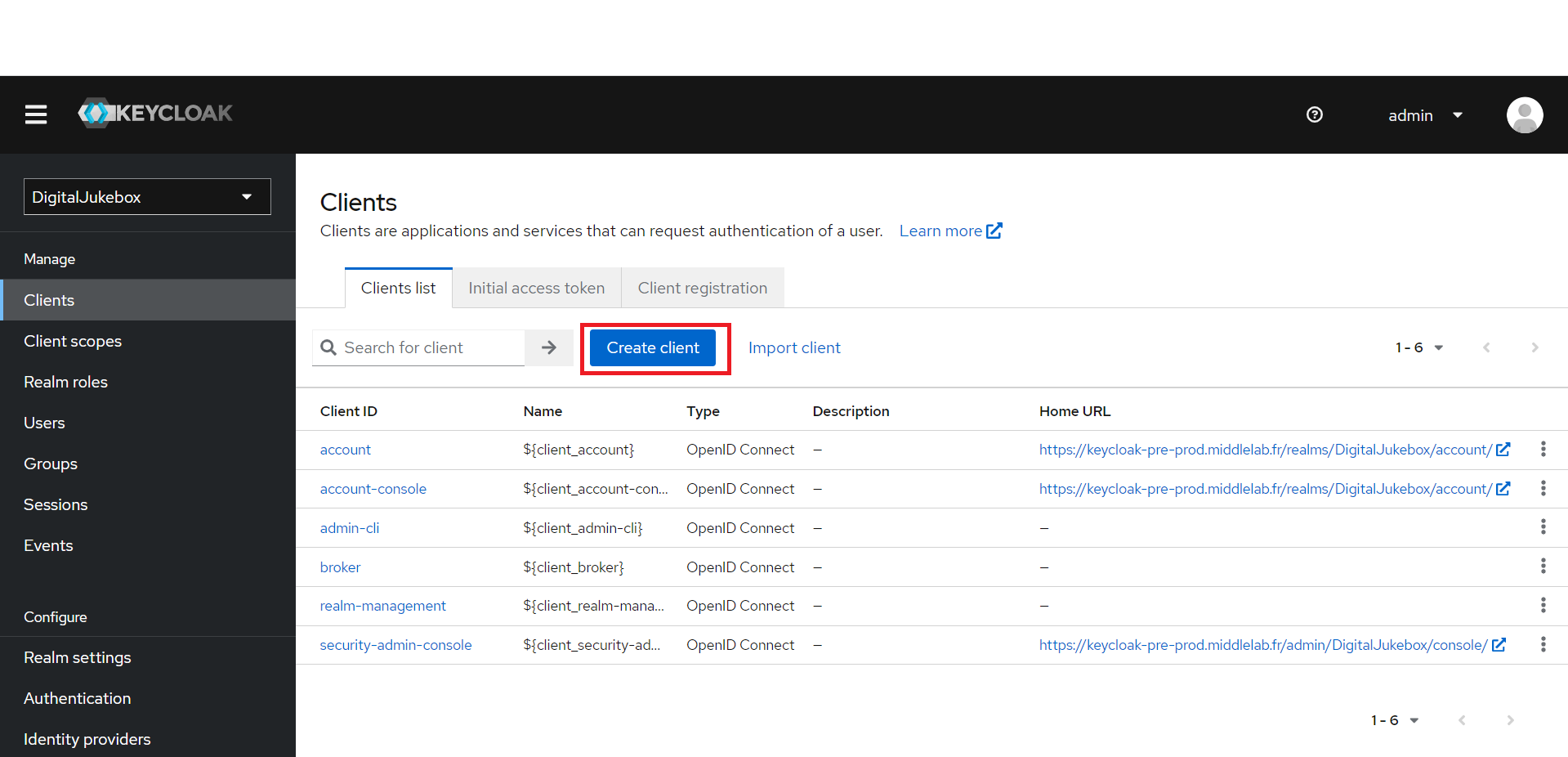Click the Search for client input field
Screen dimensions: 1568x757
pyautogui.click(x=425, y=347)
